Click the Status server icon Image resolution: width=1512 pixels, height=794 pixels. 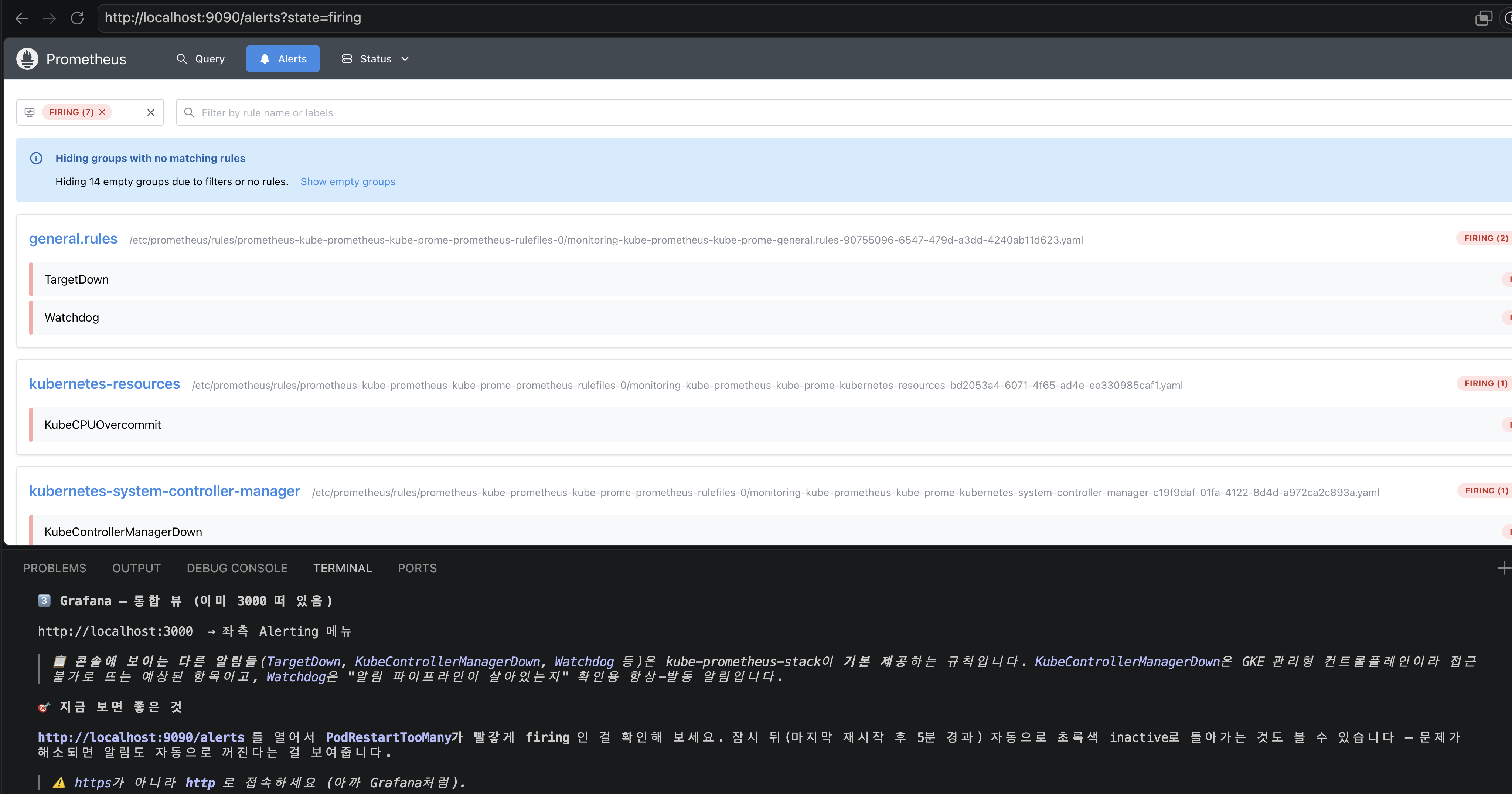coord(347,59)
